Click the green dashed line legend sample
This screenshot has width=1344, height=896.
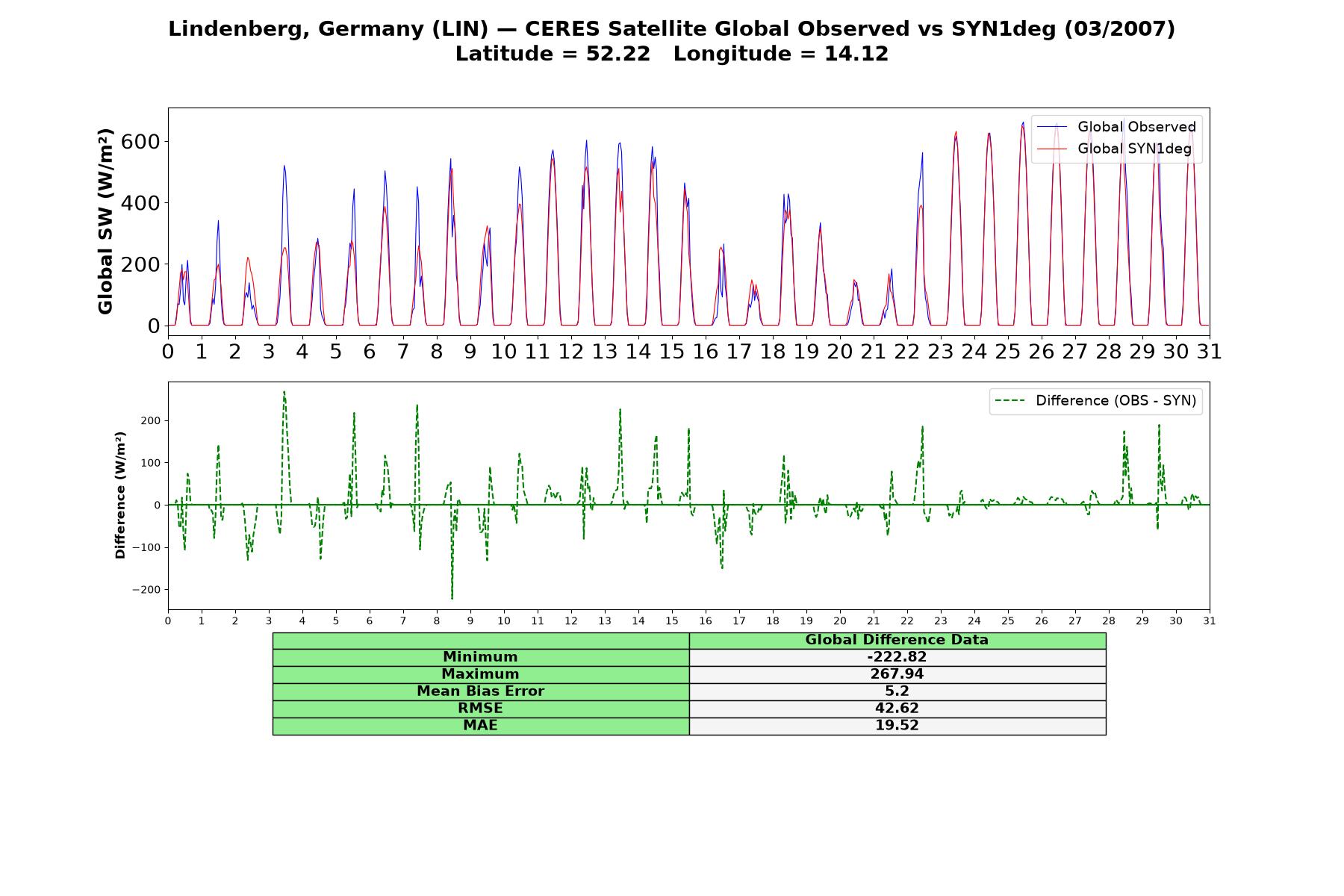(x=1011, y=401)
